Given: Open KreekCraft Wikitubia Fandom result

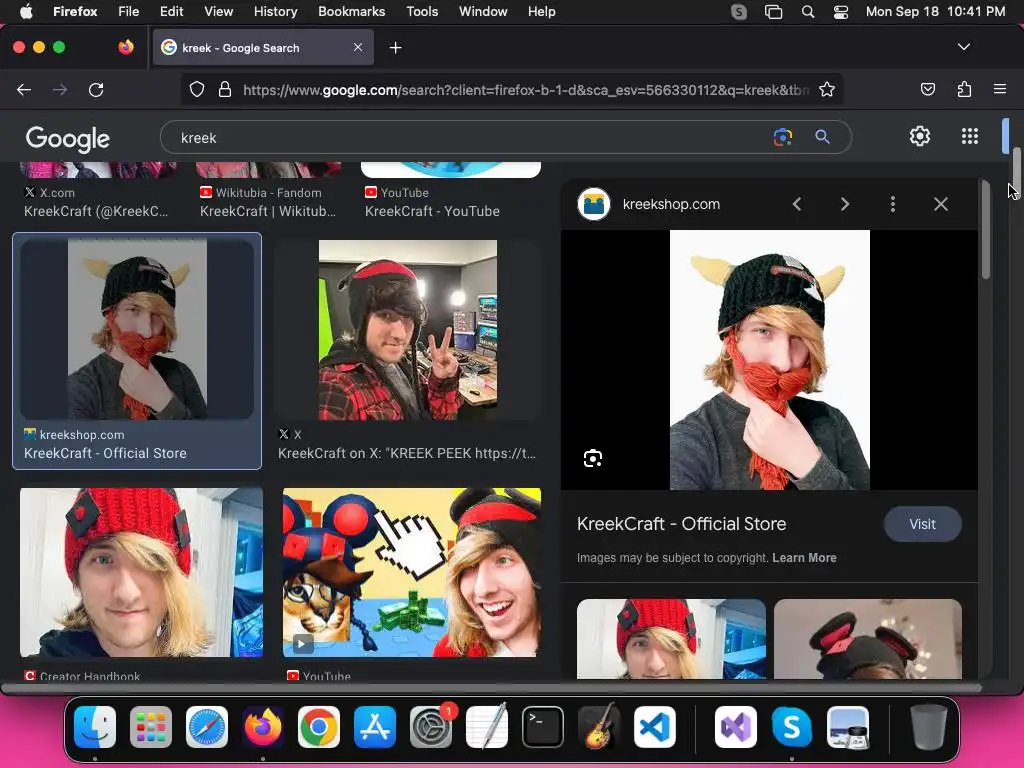Looking at the screenshot, I should coord(268,211).
